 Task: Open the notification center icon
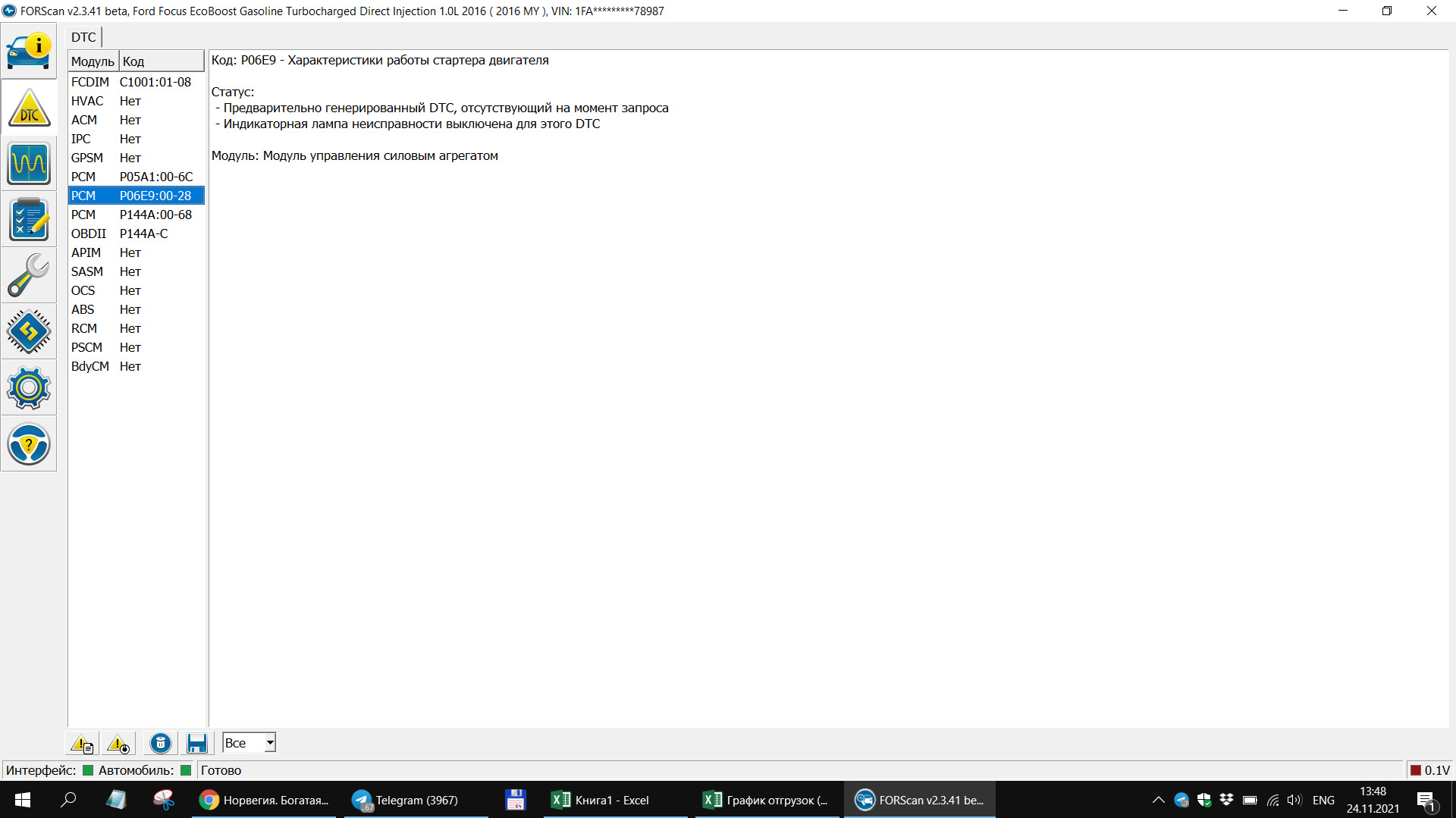[1426, 801]
